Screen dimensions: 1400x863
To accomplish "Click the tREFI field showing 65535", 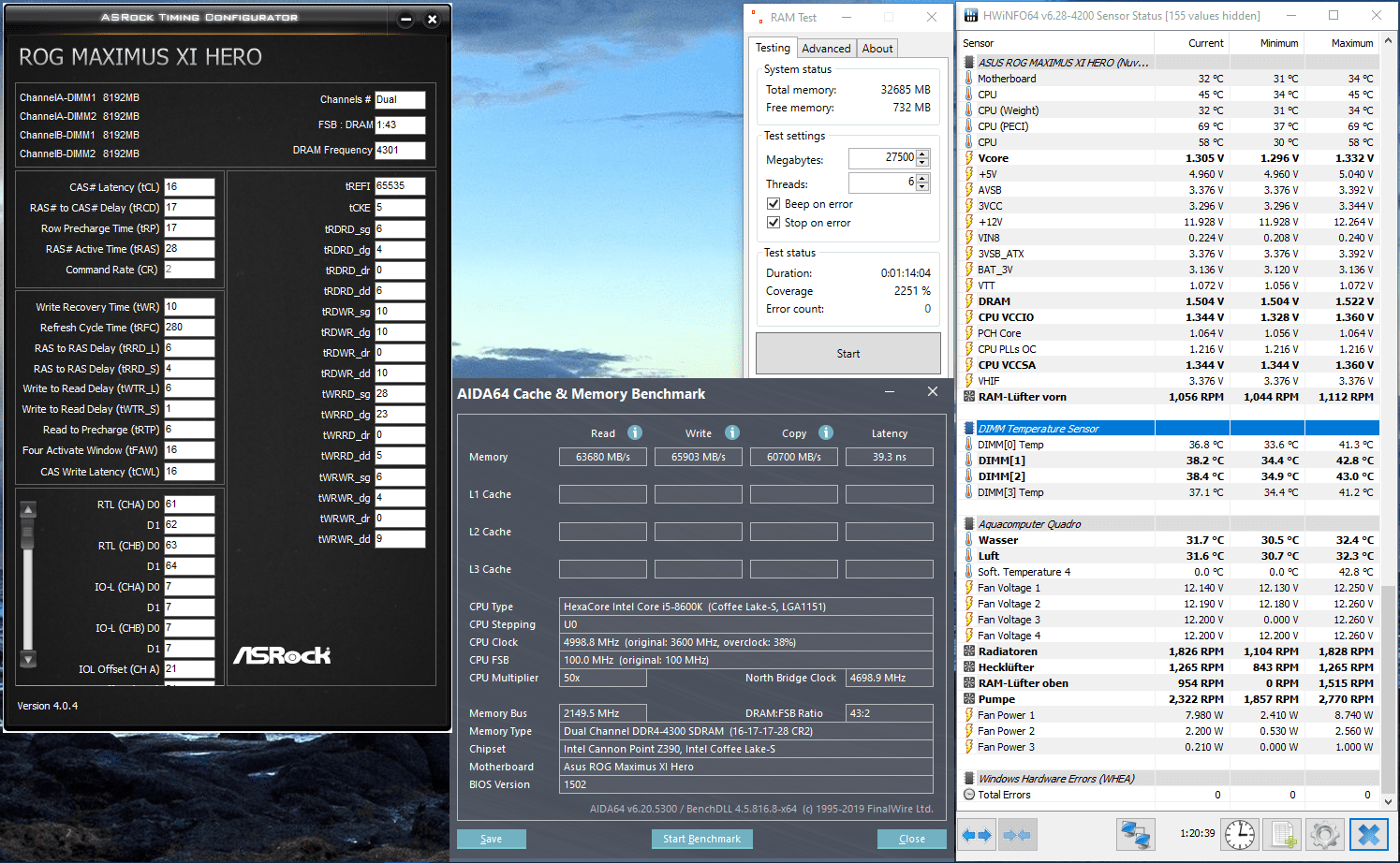I will (400, 186).
